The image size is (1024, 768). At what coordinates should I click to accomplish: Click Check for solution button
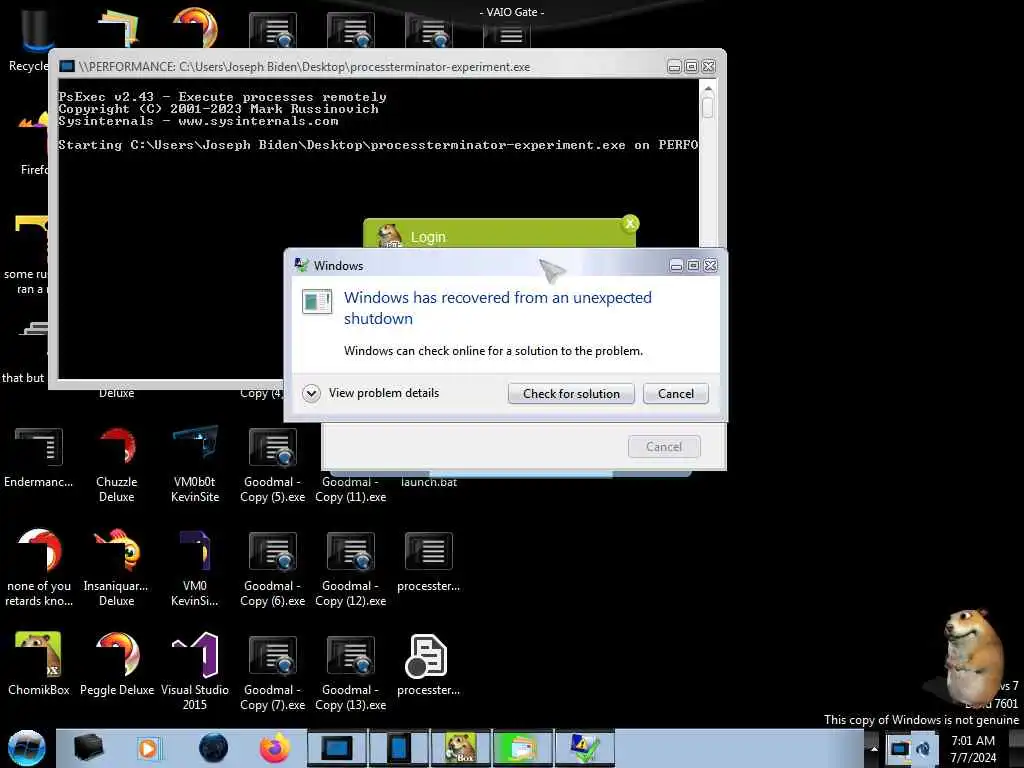tap(571, 394)
